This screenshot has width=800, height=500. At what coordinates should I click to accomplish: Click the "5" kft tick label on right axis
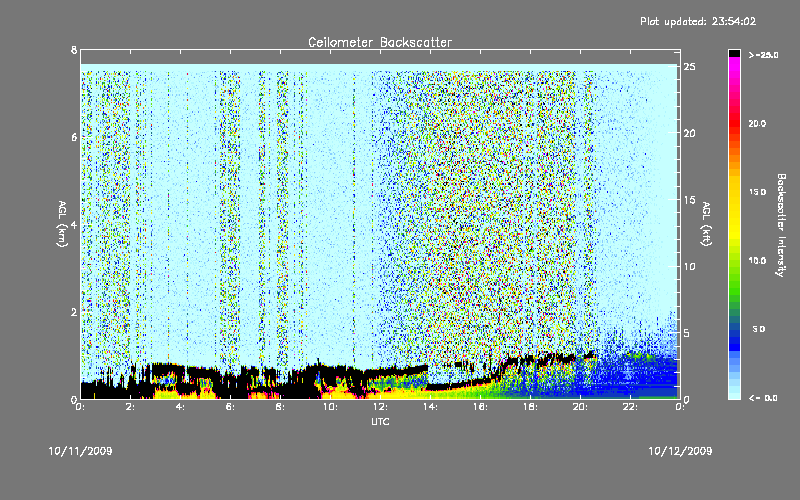point(686,333)
